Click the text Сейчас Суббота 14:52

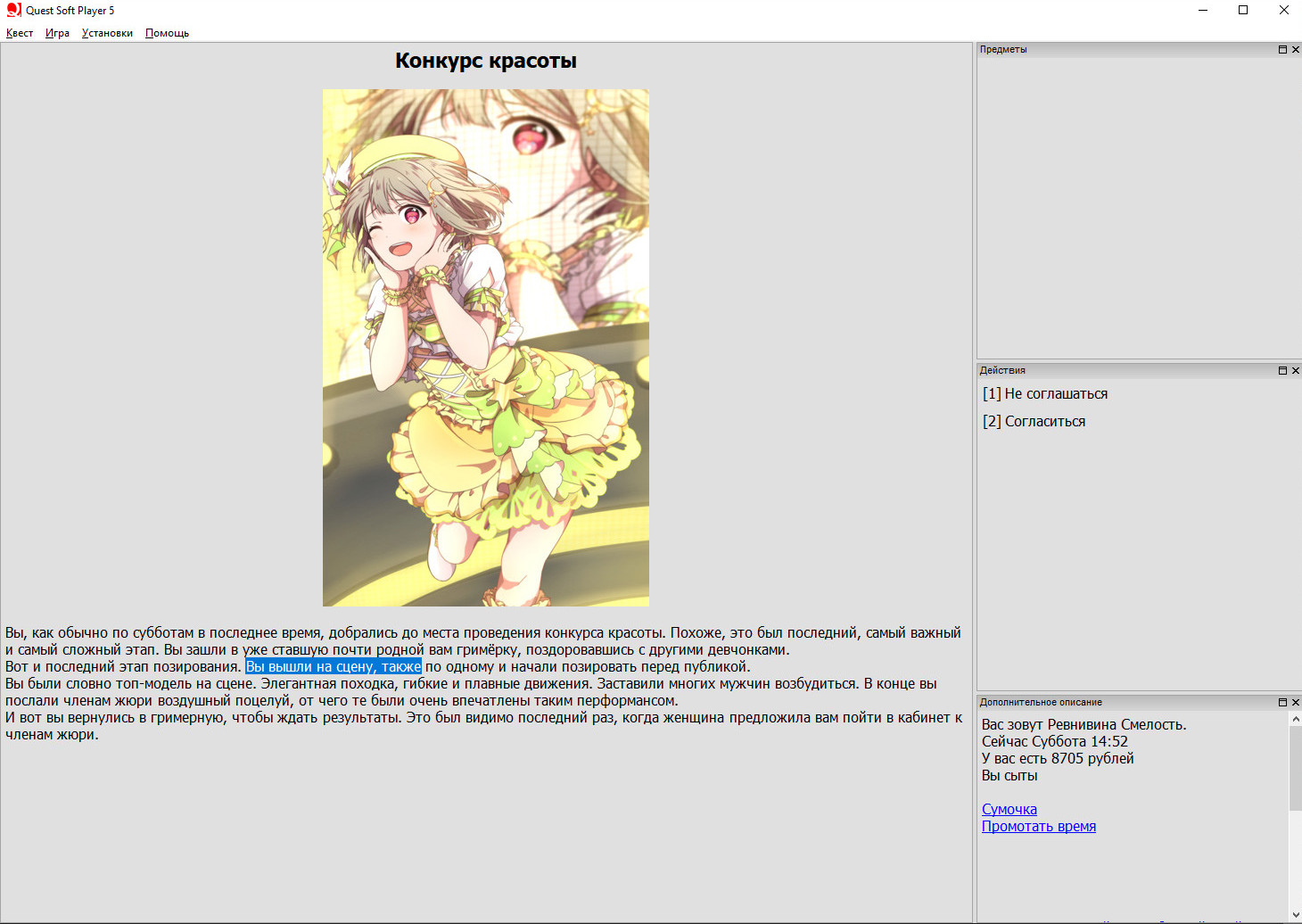1055,742
